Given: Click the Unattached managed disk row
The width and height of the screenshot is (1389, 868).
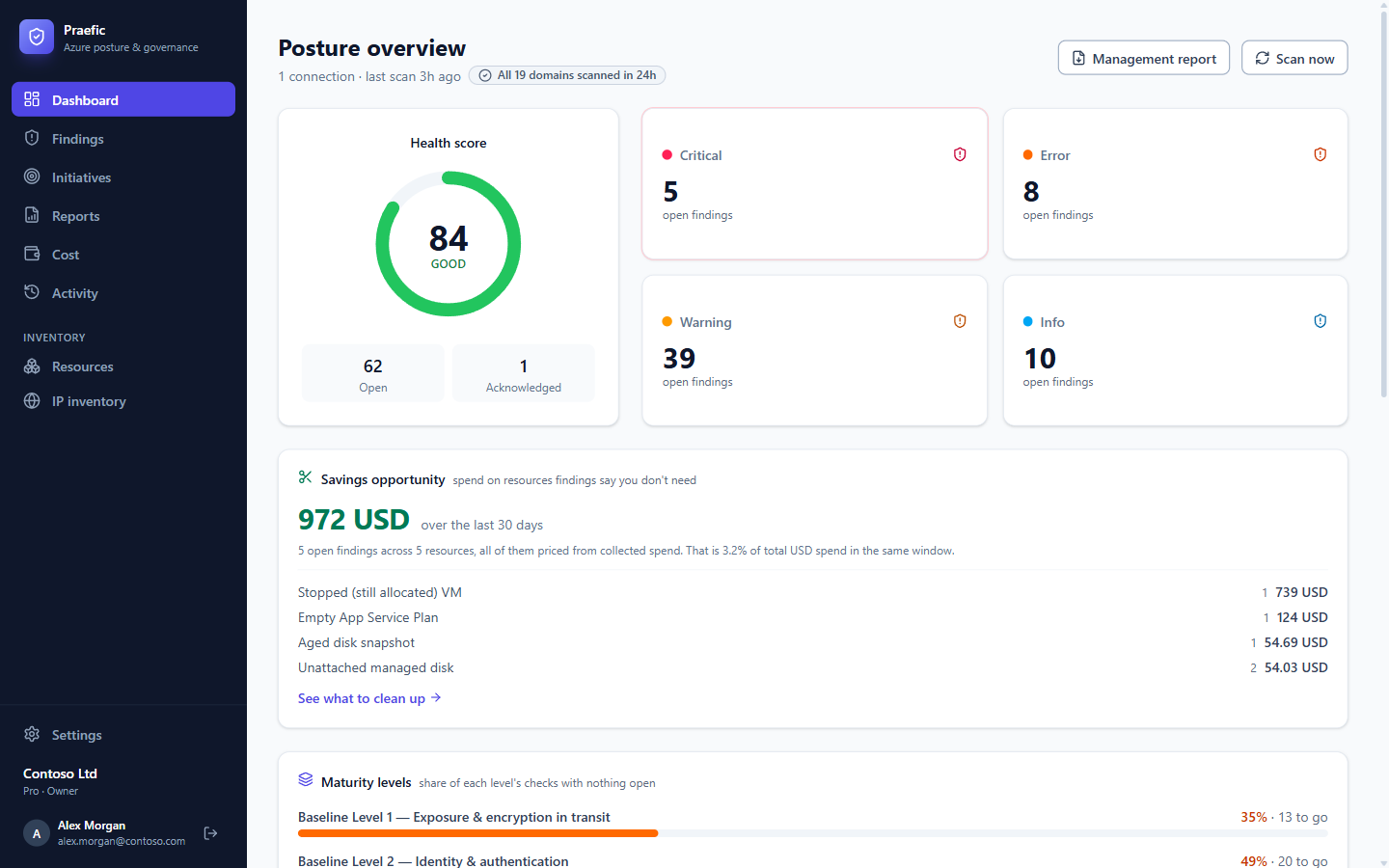Looking at the screenshot, I should point(813,667).
